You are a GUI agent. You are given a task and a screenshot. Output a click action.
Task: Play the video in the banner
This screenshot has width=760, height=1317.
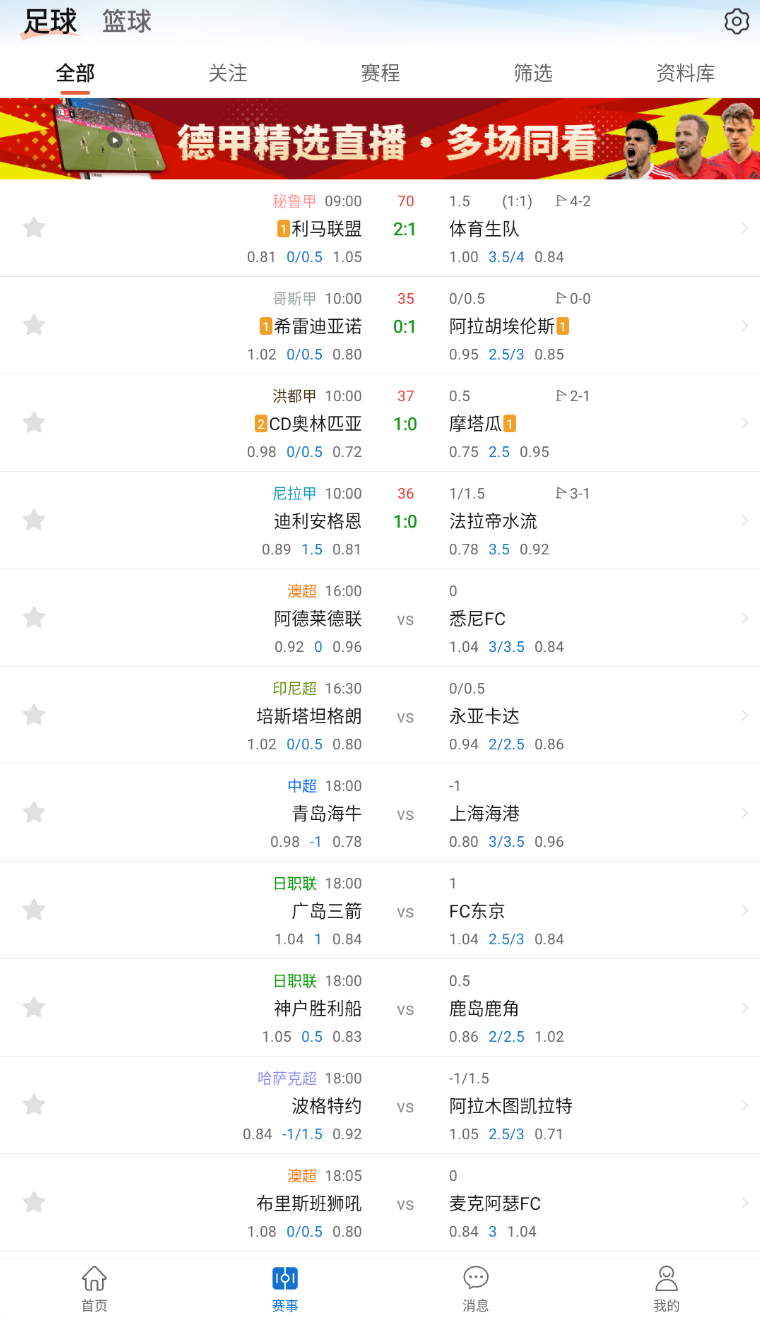[115, 140]
